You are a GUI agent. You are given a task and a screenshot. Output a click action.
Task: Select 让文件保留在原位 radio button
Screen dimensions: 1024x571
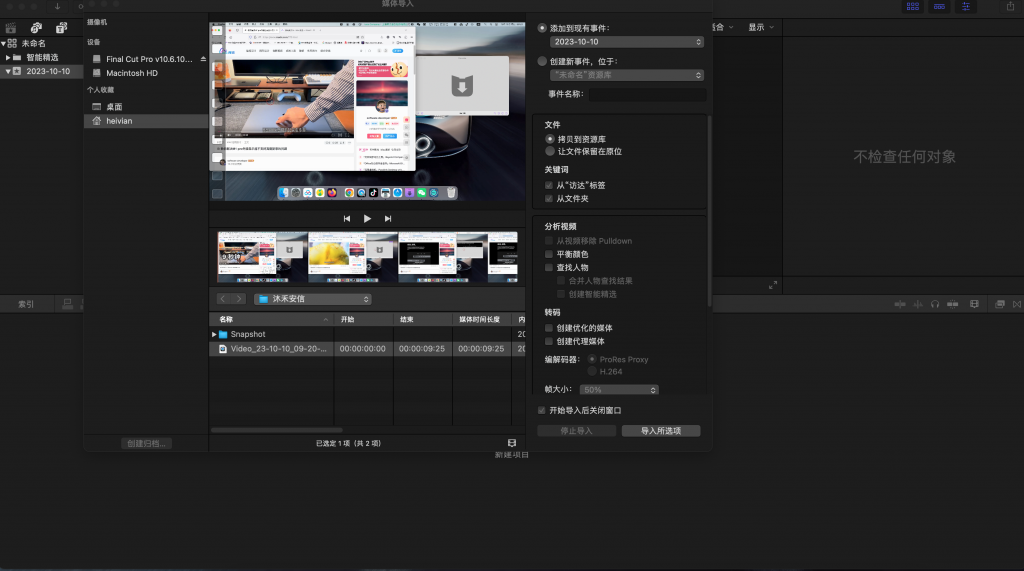[x=550, y=151]
